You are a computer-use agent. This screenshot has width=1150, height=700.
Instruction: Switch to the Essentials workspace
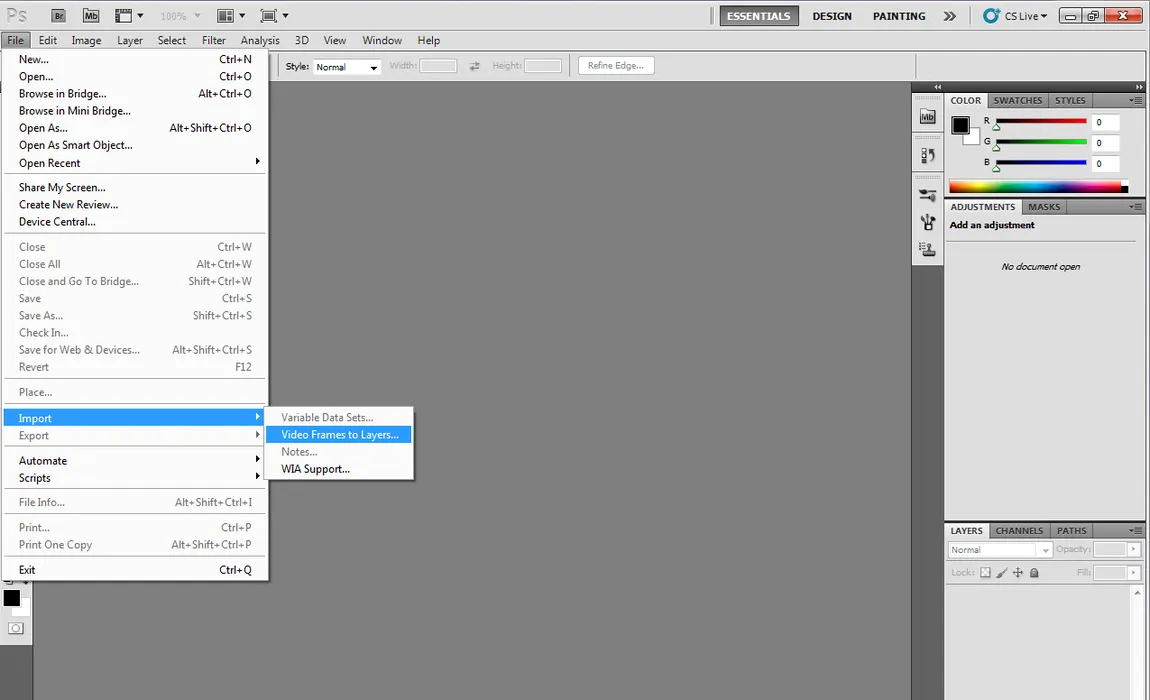point(758,15)
